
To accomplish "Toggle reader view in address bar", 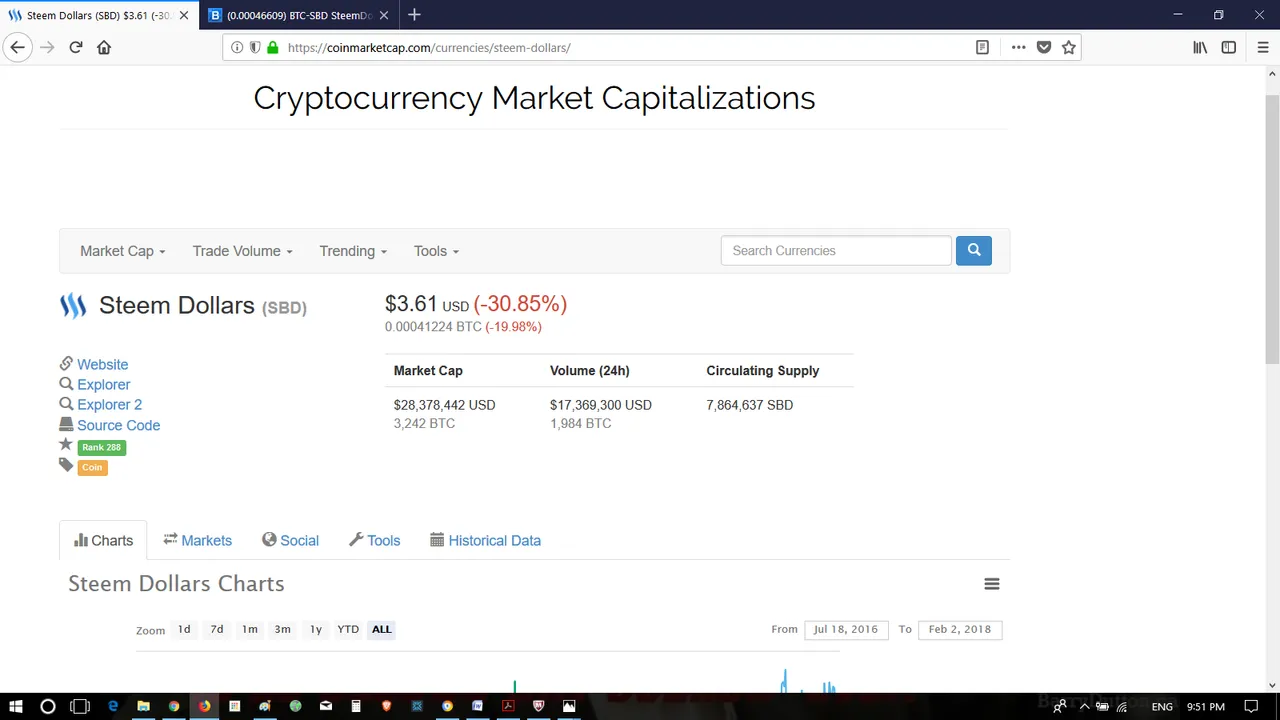I will (982, 47).
